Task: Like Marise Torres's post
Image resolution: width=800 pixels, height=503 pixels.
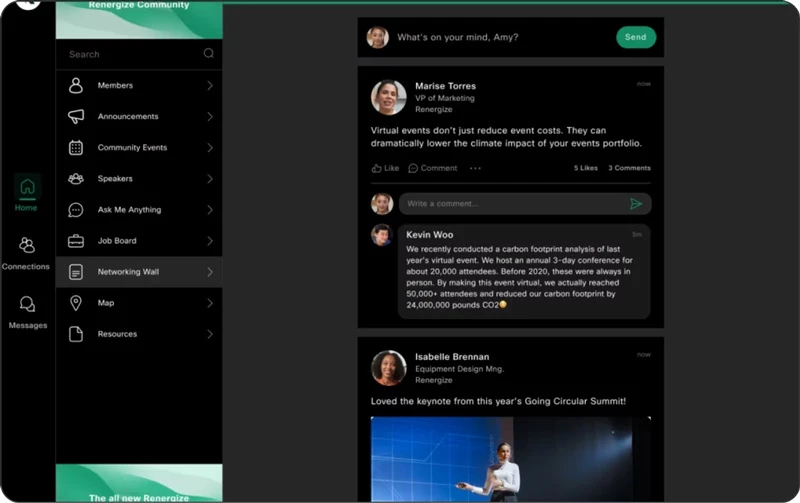Action: pyautogui.click(x=385, y=168)
